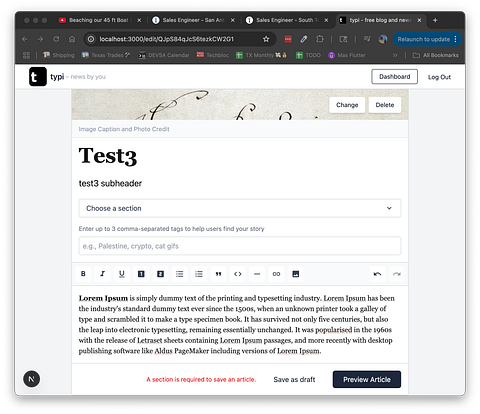Insert a blockquote
480x414 pixels.
pyautogui.click(x=218, y=274)
